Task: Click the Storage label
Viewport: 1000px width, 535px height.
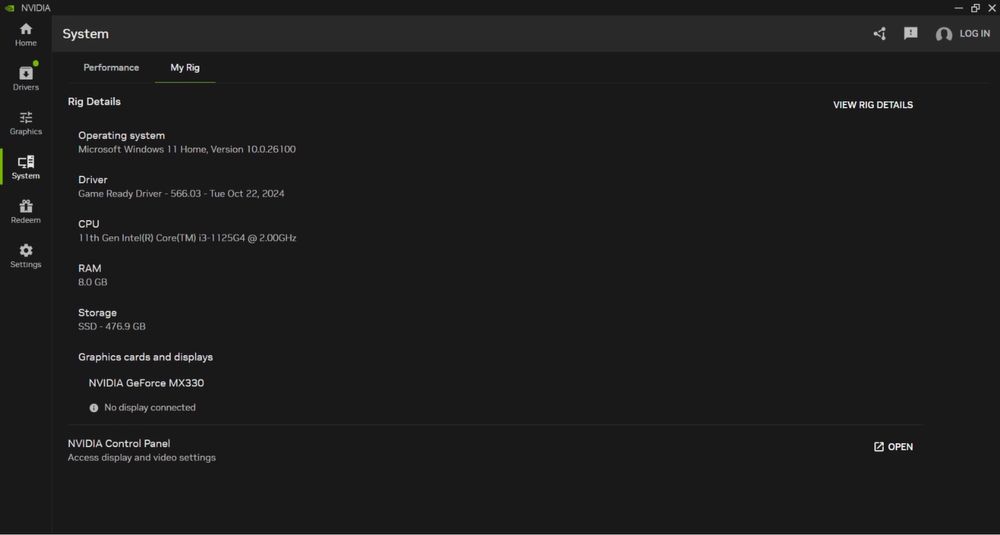Action: (97, 313)
